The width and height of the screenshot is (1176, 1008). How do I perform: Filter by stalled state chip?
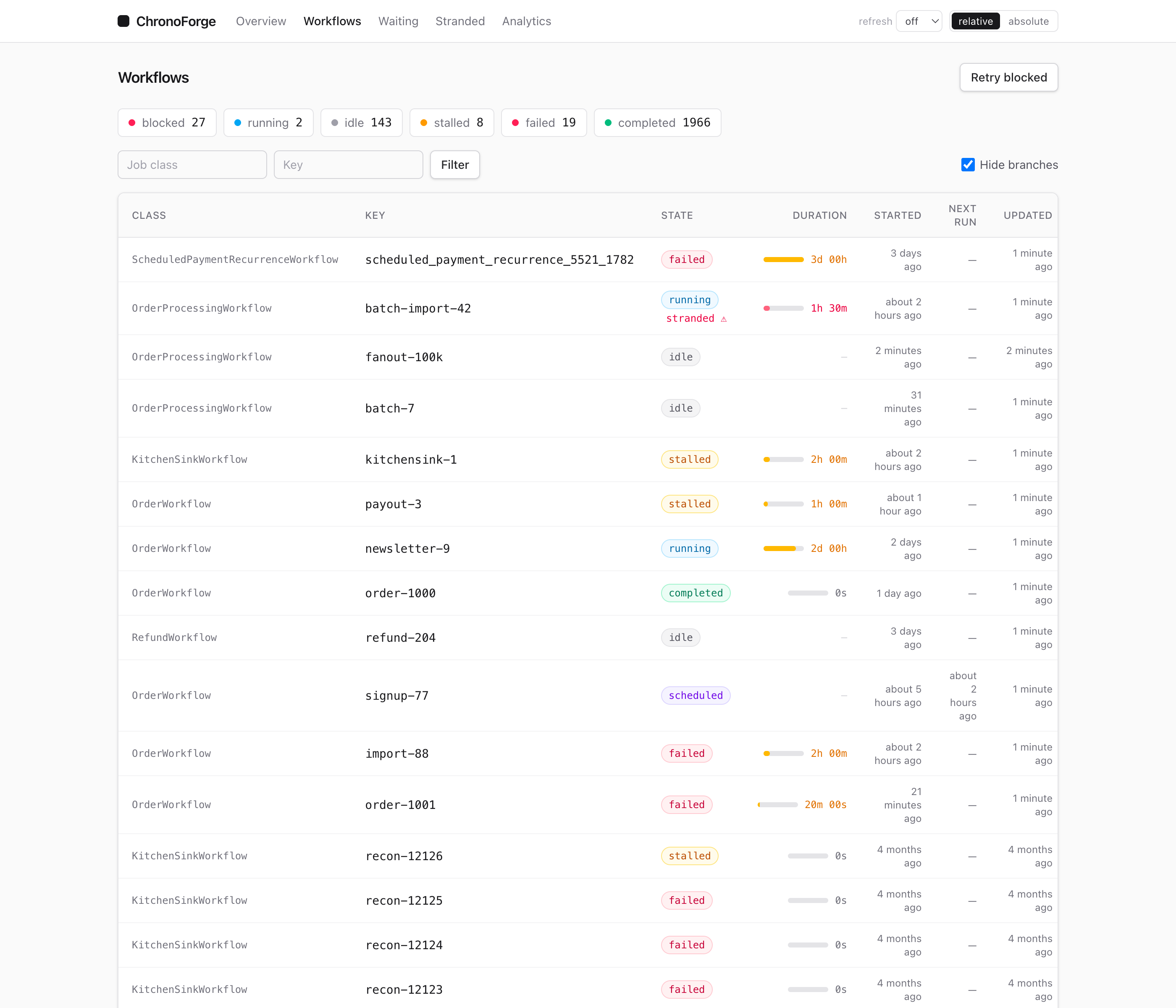point(452,123)
